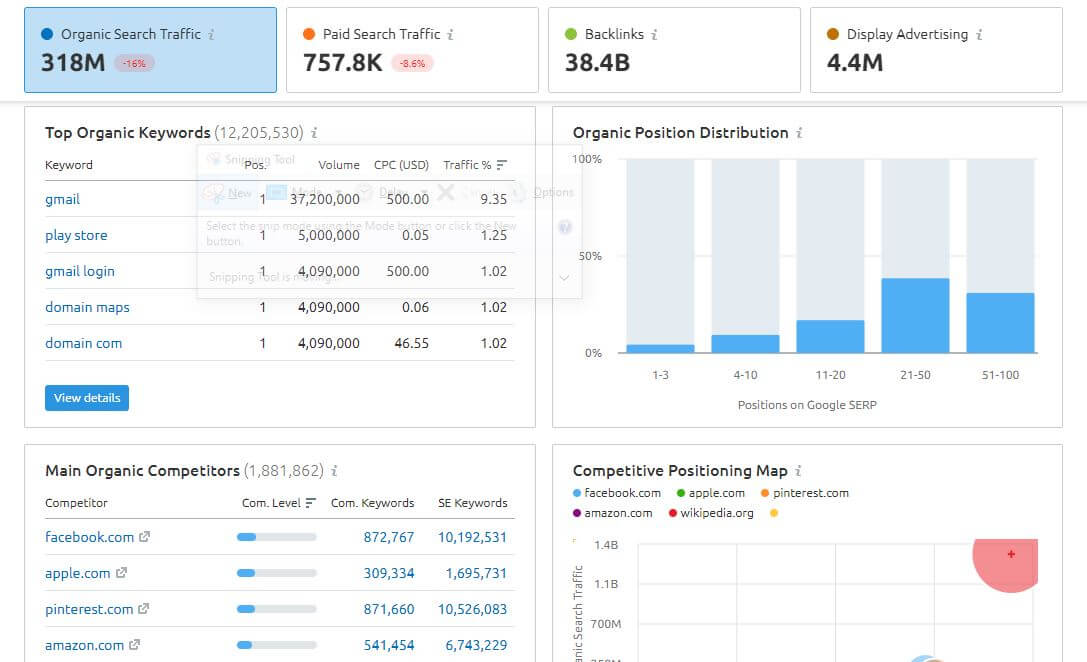Open the facebook.com competitor link
The width and height of the screenshot is (1087, 662).
tap(89, 537)
